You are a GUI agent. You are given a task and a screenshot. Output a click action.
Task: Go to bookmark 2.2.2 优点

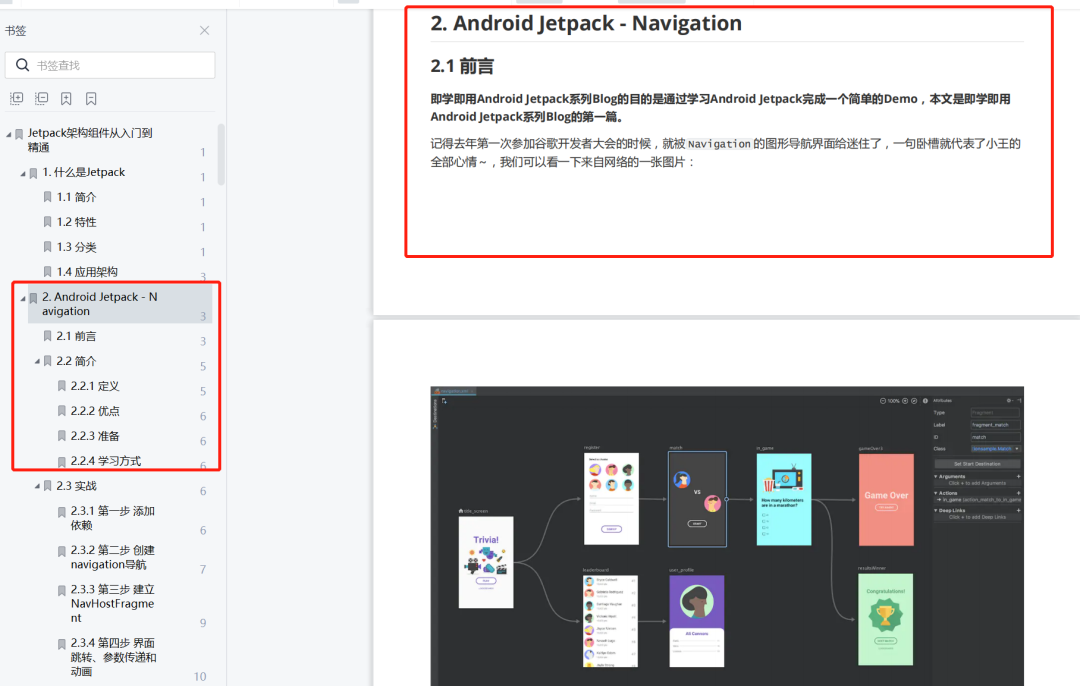[94, 410]
